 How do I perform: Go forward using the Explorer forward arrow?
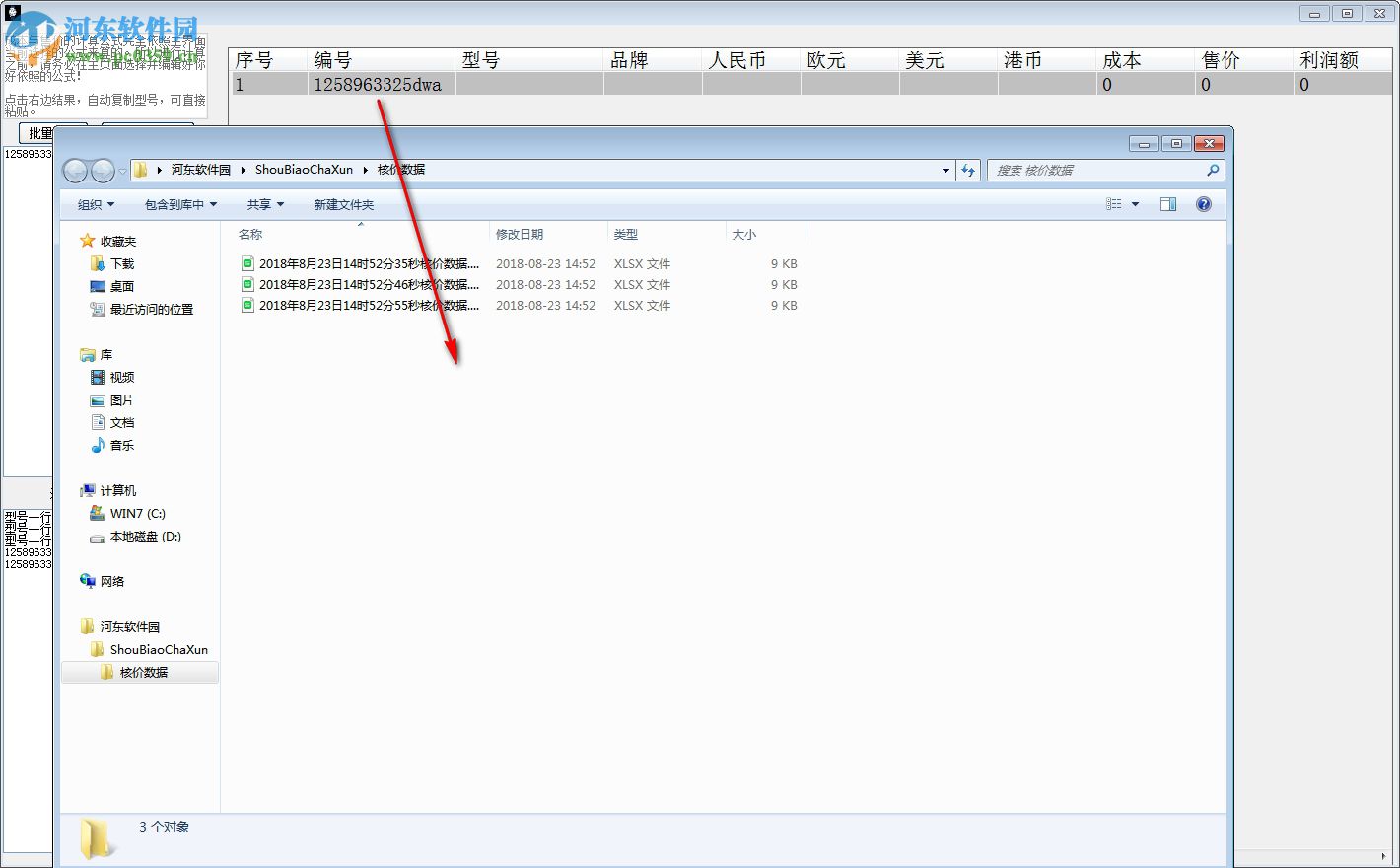coord(103,171)
